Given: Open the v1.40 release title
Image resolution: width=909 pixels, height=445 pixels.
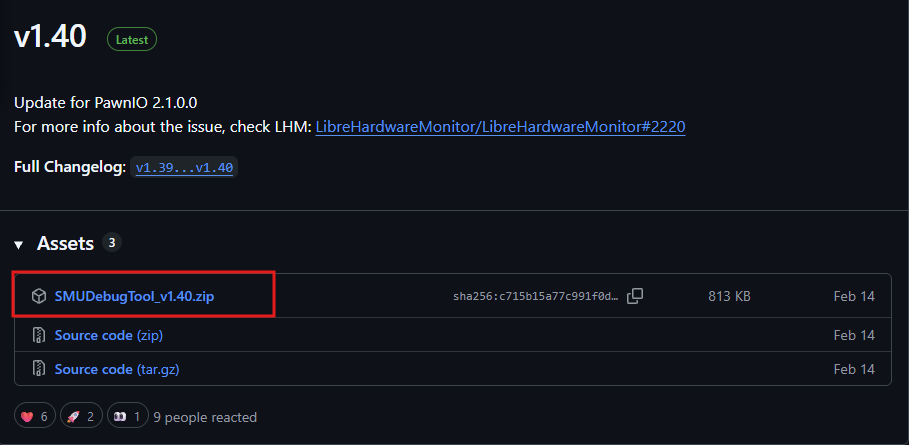Looking at the screenshot, I should click(50, 37).
